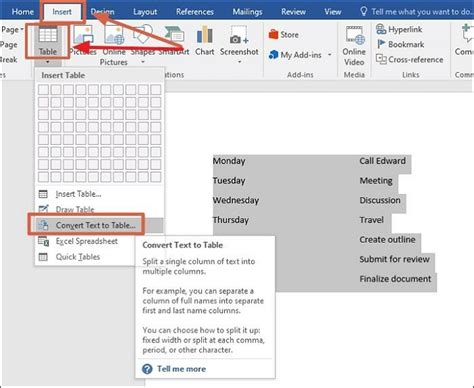This screenshot has width=474, height=388.
Task: Click the Hyperlink icon
Action: pos(381,29)
